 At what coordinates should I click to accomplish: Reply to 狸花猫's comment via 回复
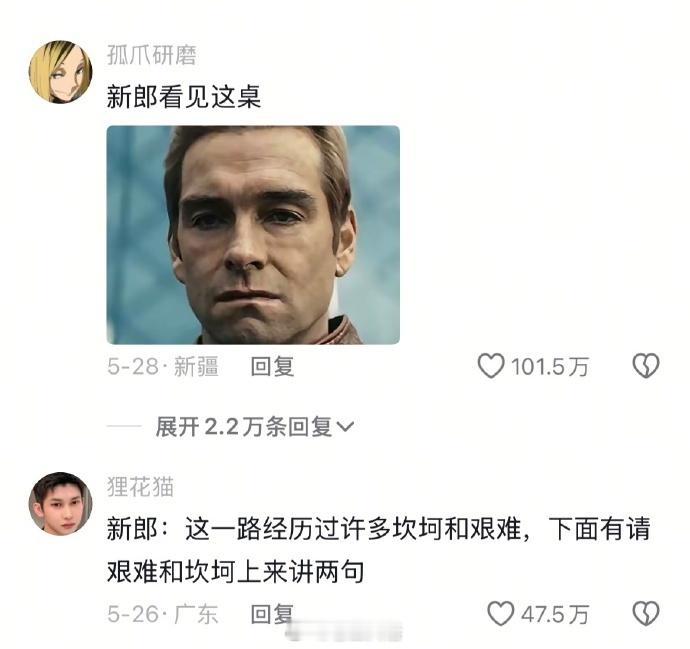click(x=272, y=614)
